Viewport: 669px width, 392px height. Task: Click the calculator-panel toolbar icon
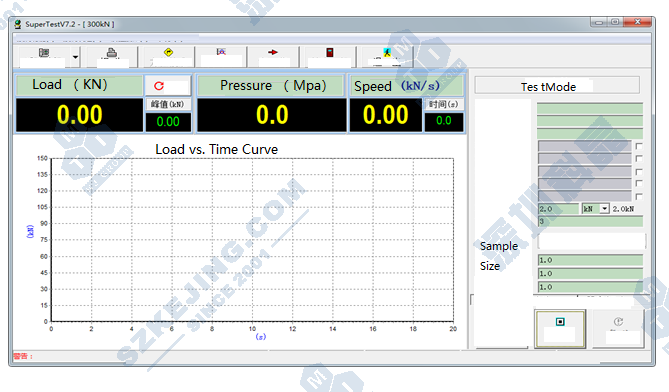coord(44,53)
